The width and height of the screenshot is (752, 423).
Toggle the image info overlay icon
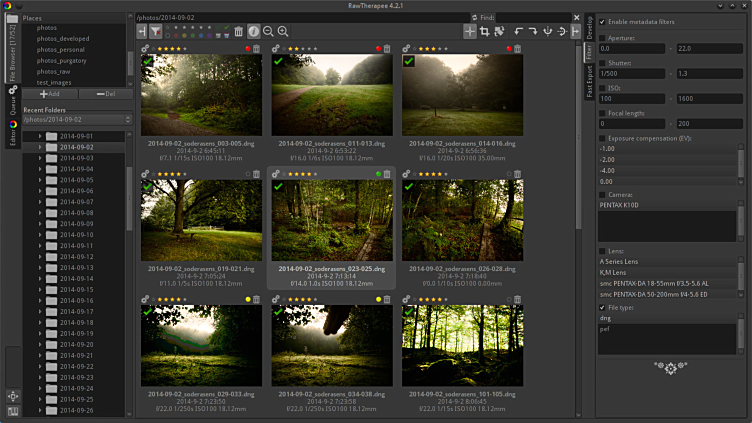(x=253, y=32)
